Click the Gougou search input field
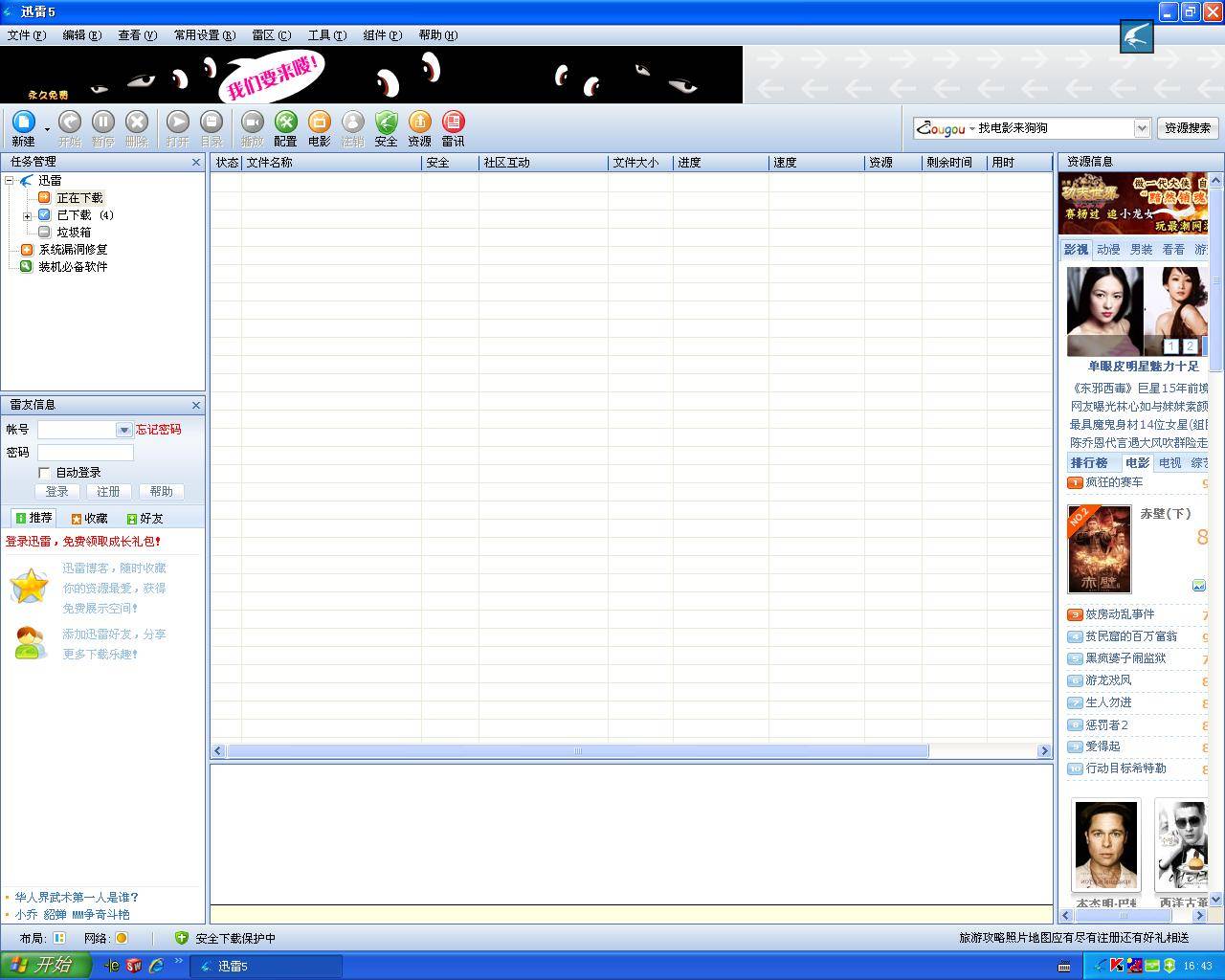 click(x=1055, y=128)
